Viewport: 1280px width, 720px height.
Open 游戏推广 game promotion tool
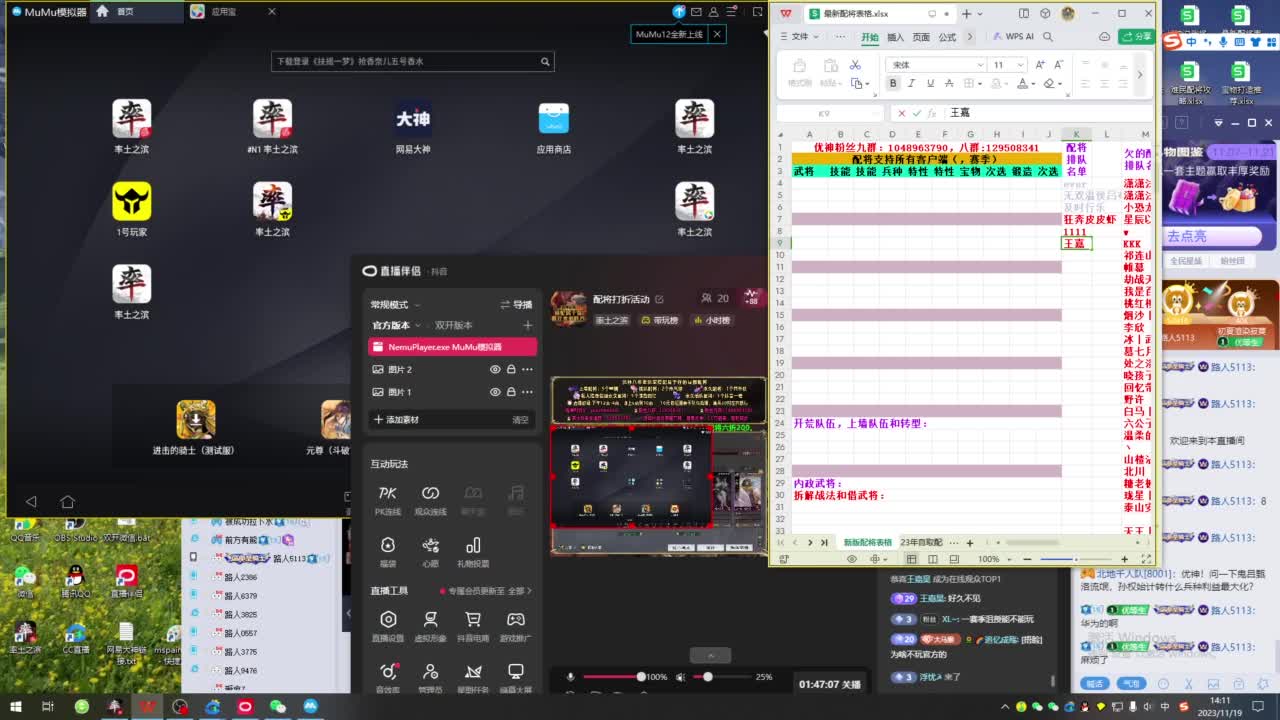[516, 625]
